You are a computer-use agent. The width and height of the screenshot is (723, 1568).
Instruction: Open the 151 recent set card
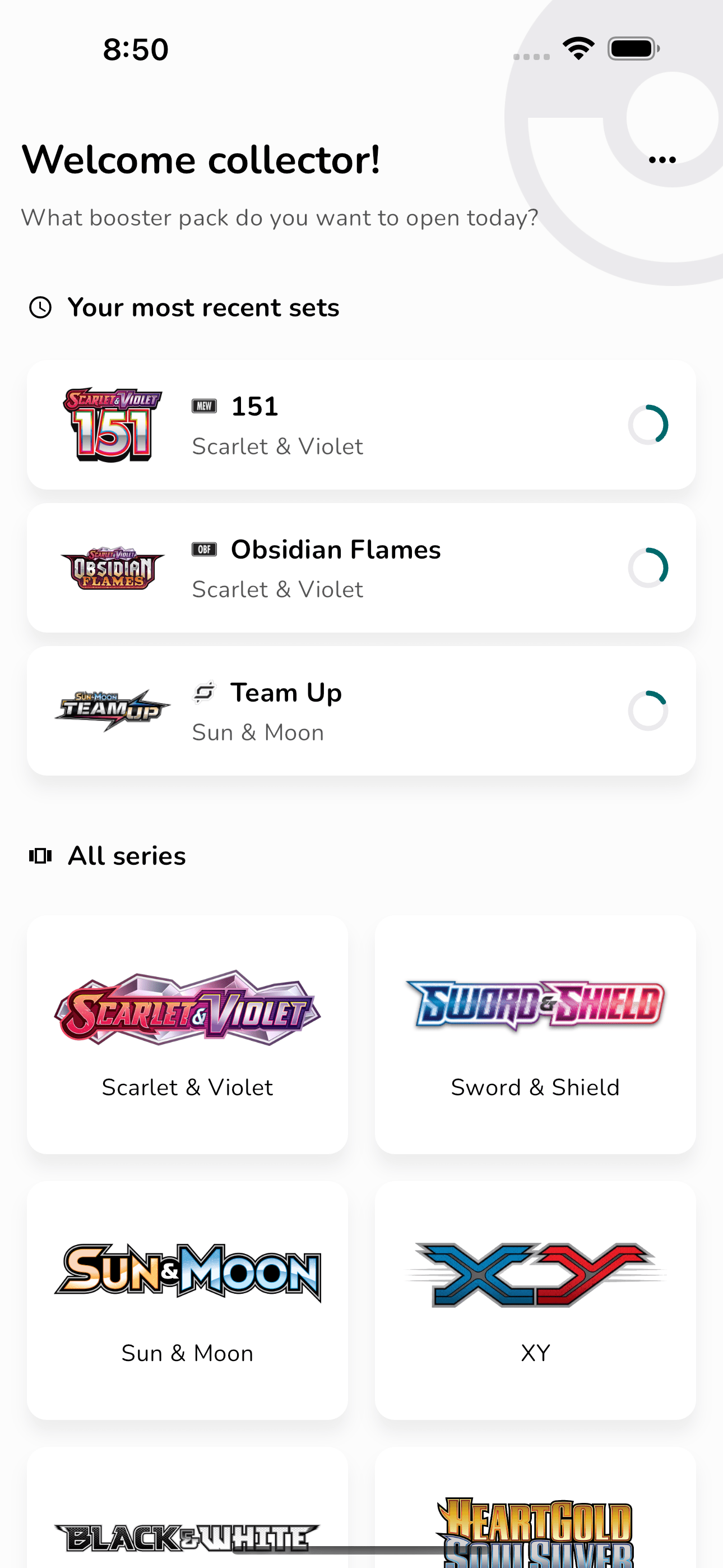361,425
